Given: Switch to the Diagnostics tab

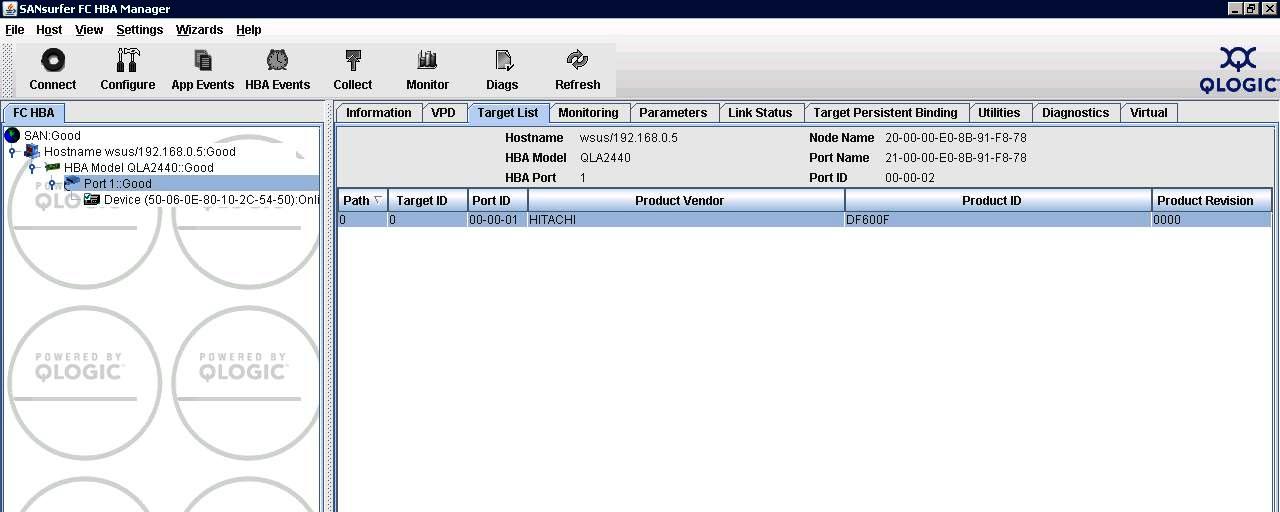Looking at the screenshot, I should click(x=1076, y=112).
